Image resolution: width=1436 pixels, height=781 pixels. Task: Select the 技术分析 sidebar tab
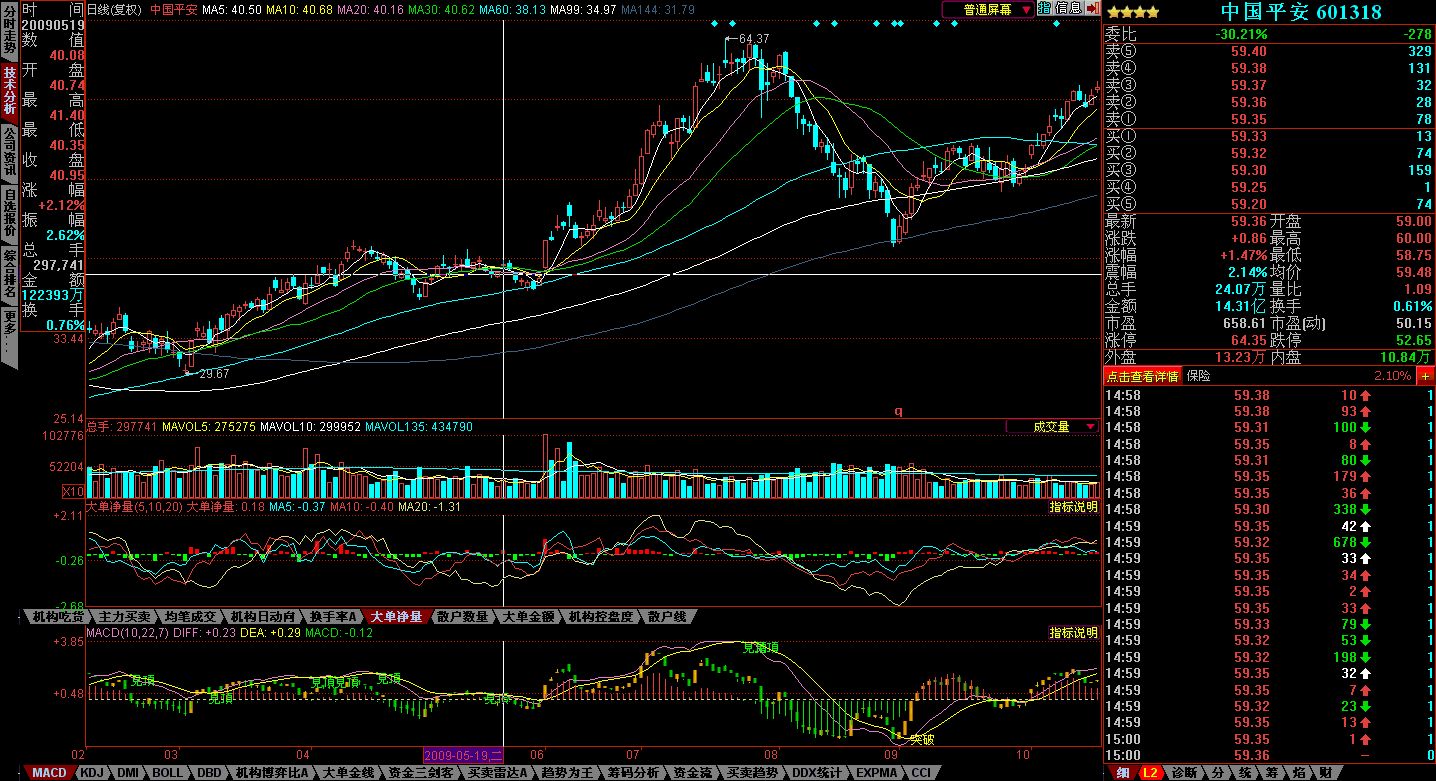pos(9,91)
